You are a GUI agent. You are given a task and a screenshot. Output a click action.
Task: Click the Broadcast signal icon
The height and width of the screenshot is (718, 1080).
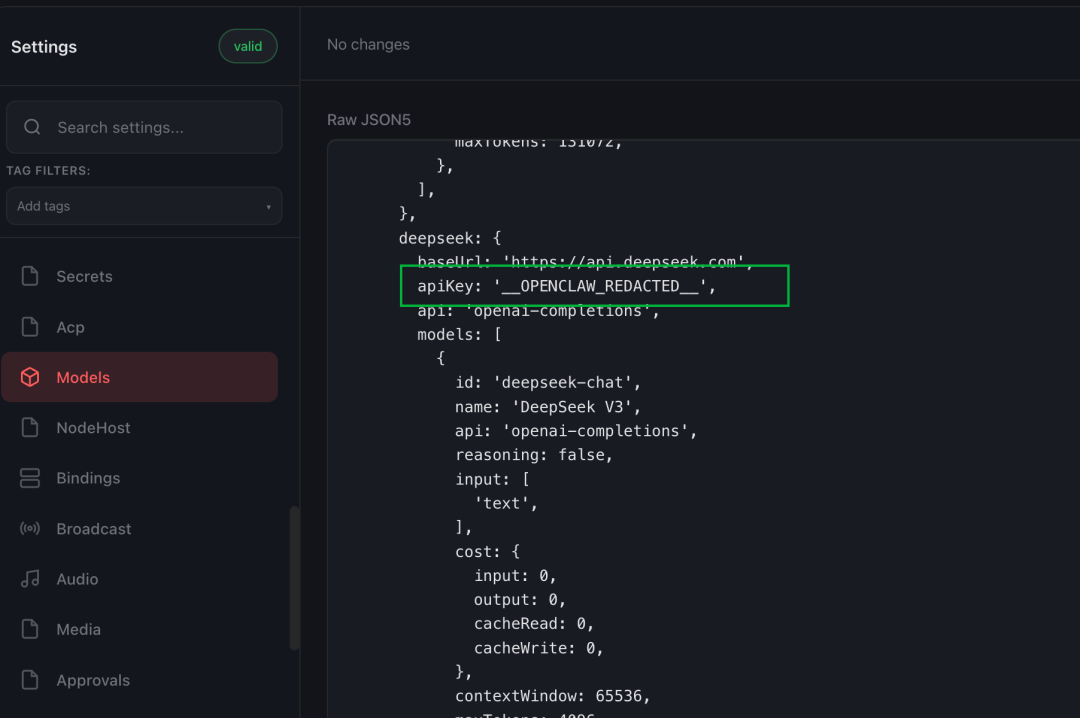pos(30,529)
